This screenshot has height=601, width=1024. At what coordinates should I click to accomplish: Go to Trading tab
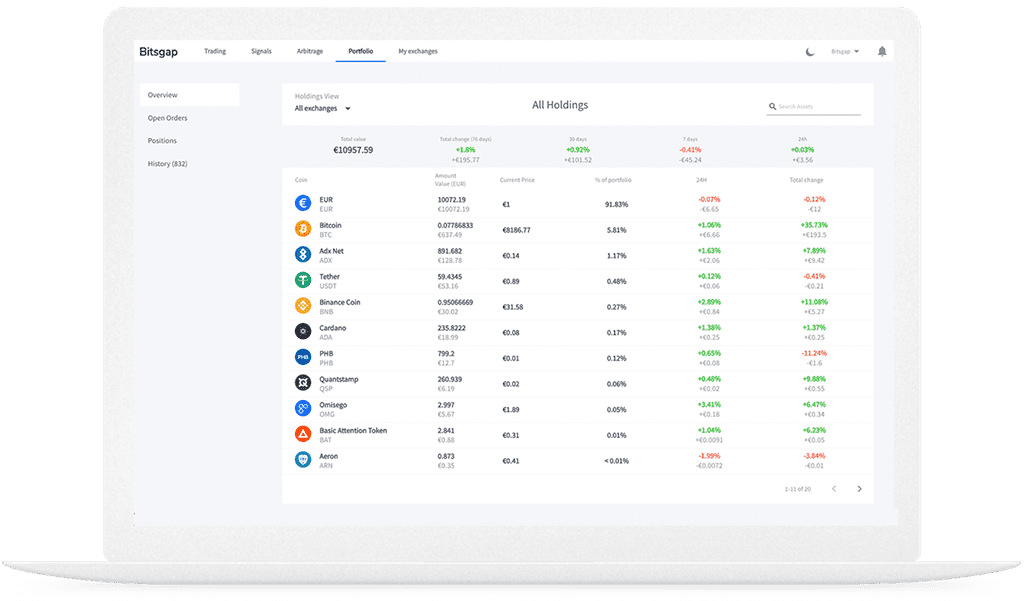pyautogui.click(x=215, y=51)
